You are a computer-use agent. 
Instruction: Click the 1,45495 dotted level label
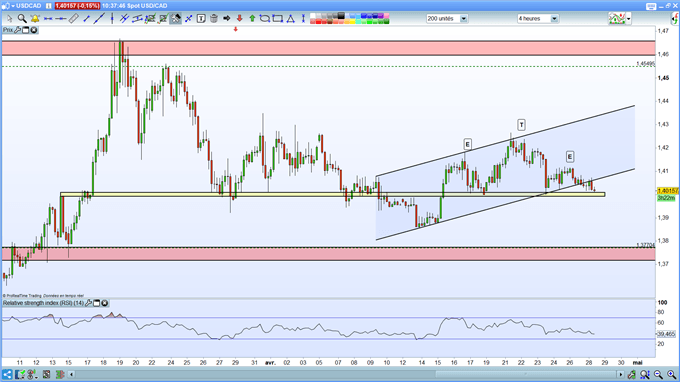point(646,64)
